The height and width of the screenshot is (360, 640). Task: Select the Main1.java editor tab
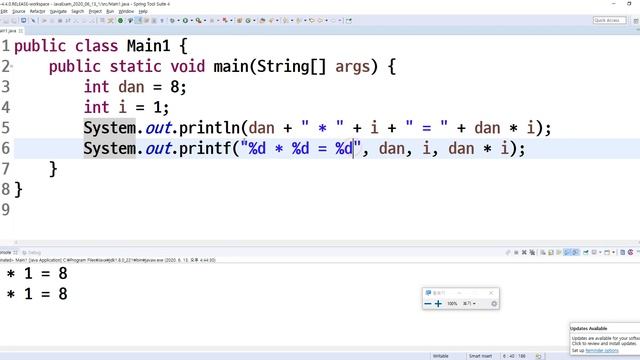point(11,31)
